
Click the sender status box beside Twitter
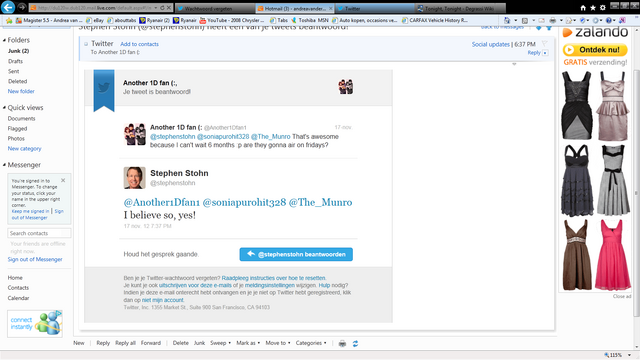tap(86, 44)
